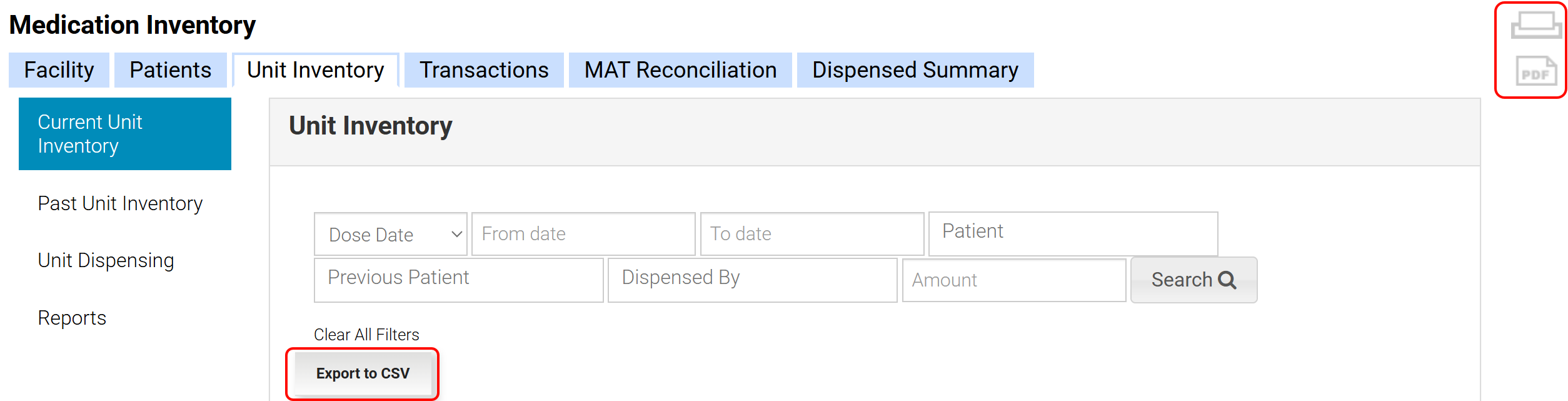The height and width of the screenshot is (401, 1568).
Task: Open Past Unit Inventory
Action: [120, 203]
